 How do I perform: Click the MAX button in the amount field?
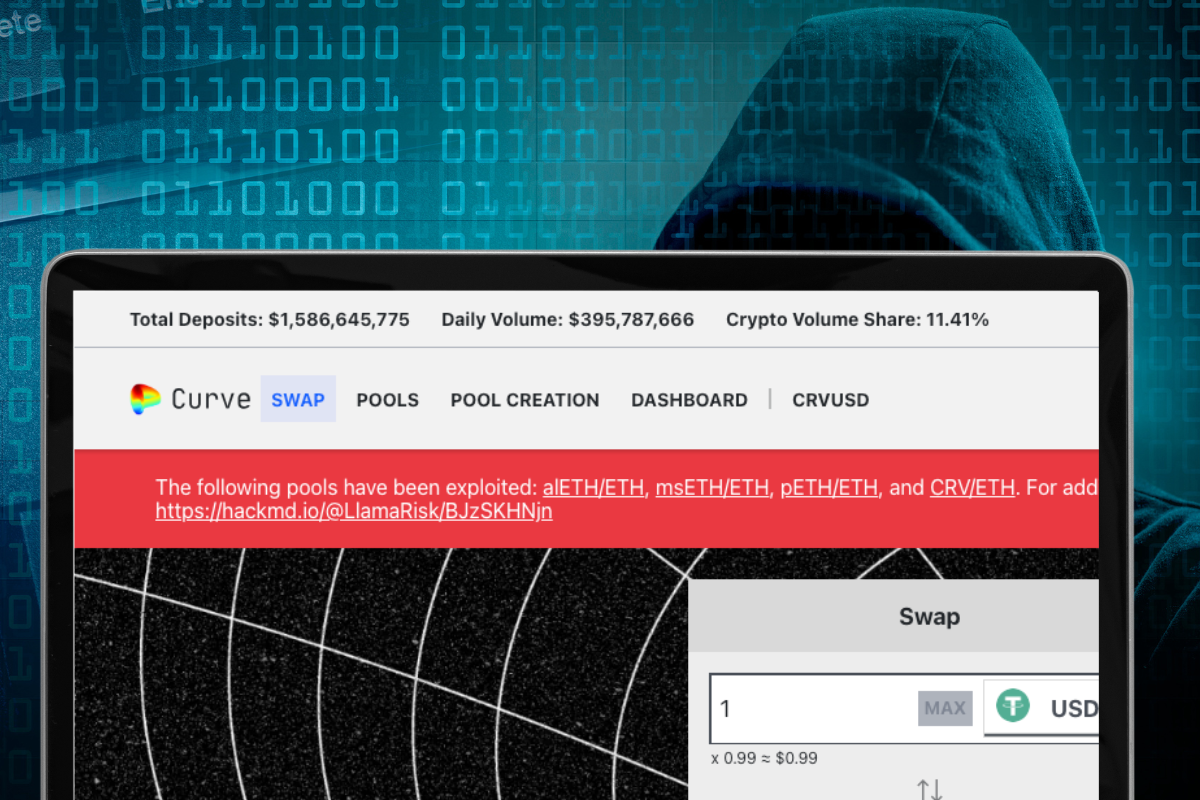(x=944, y=707)
